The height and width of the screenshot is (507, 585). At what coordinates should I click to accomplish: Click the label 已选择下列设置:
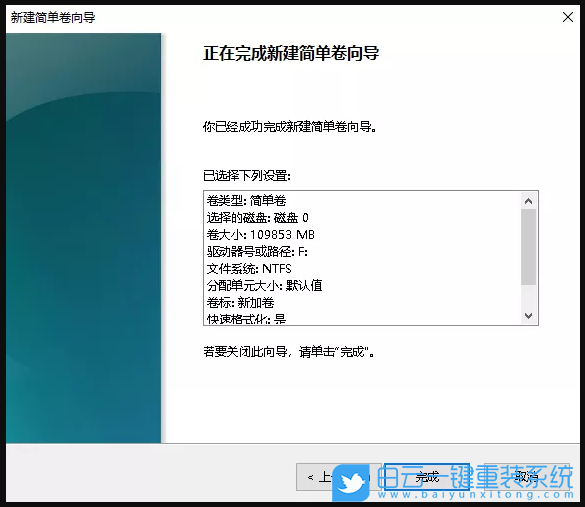(247, 175)
